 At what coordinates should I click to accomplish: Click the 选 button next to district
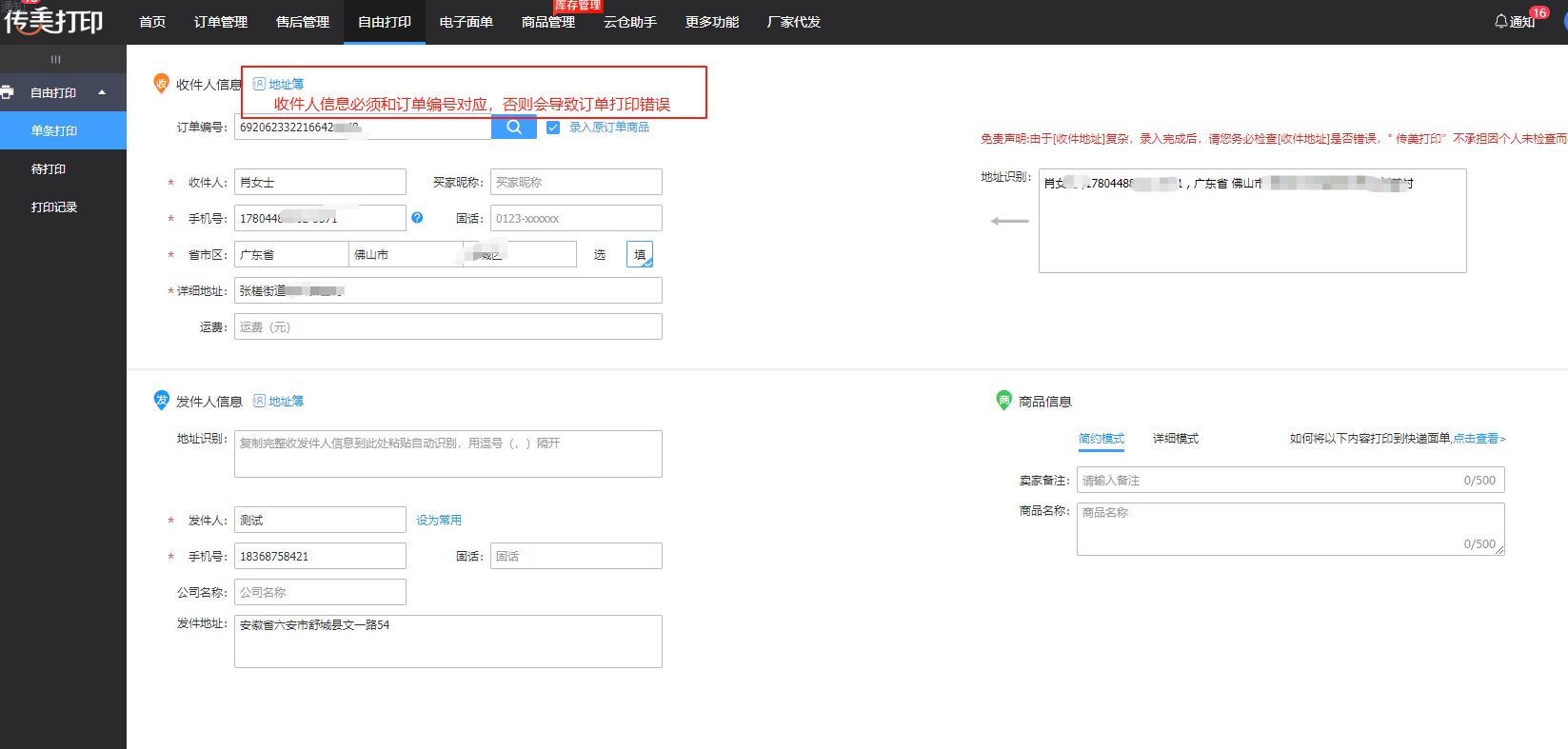[600, 254]
